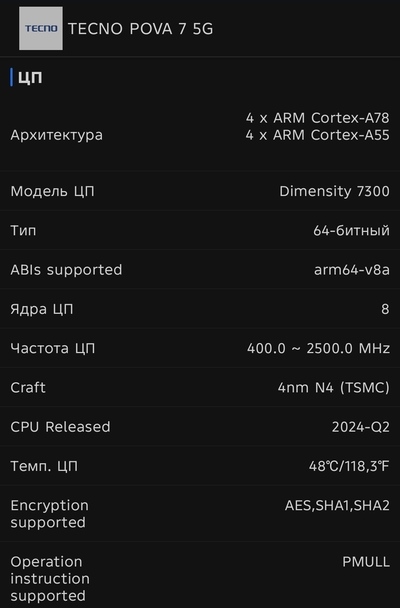Select the ABIs supported row

(200, 269)
